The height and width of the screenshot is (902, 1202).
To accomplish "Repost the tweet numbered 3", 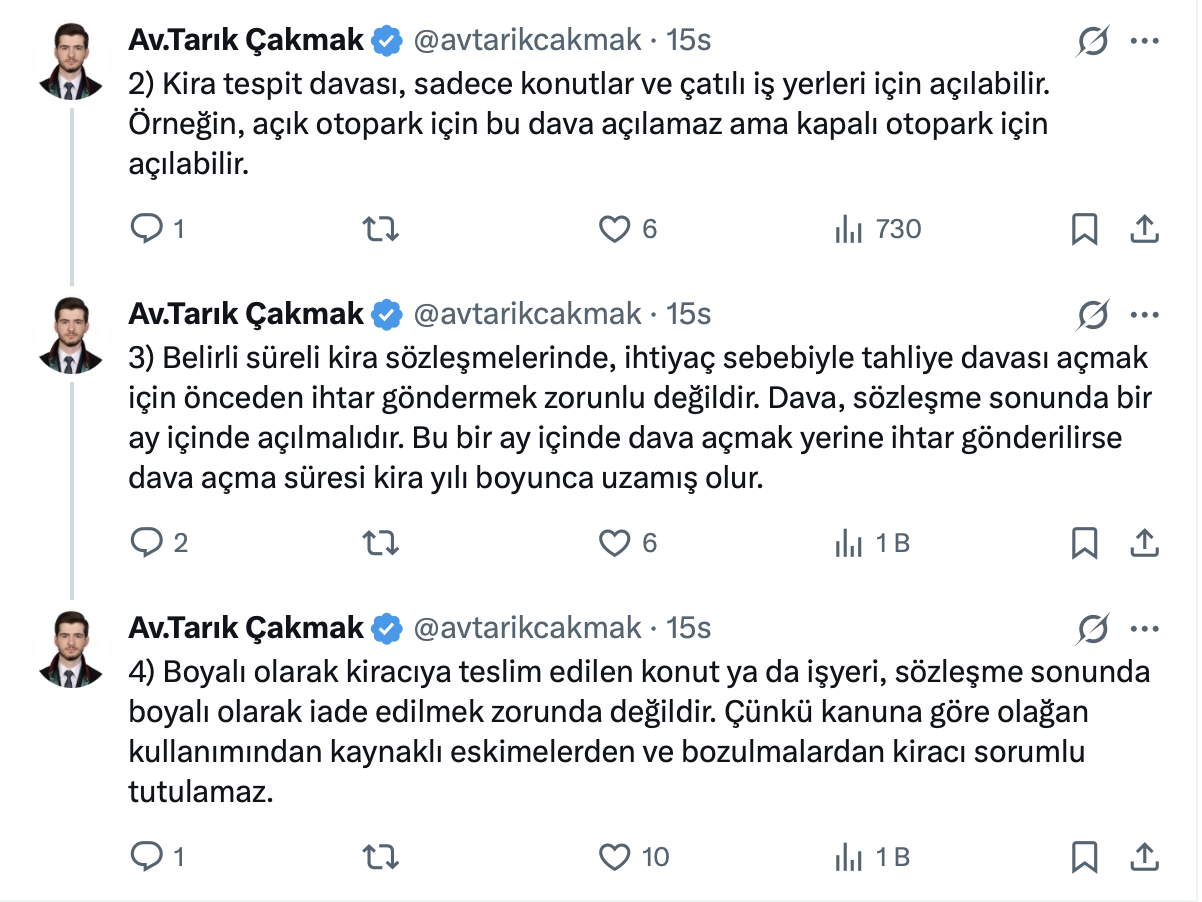I will pyautogui.click(x=380, y=543).
